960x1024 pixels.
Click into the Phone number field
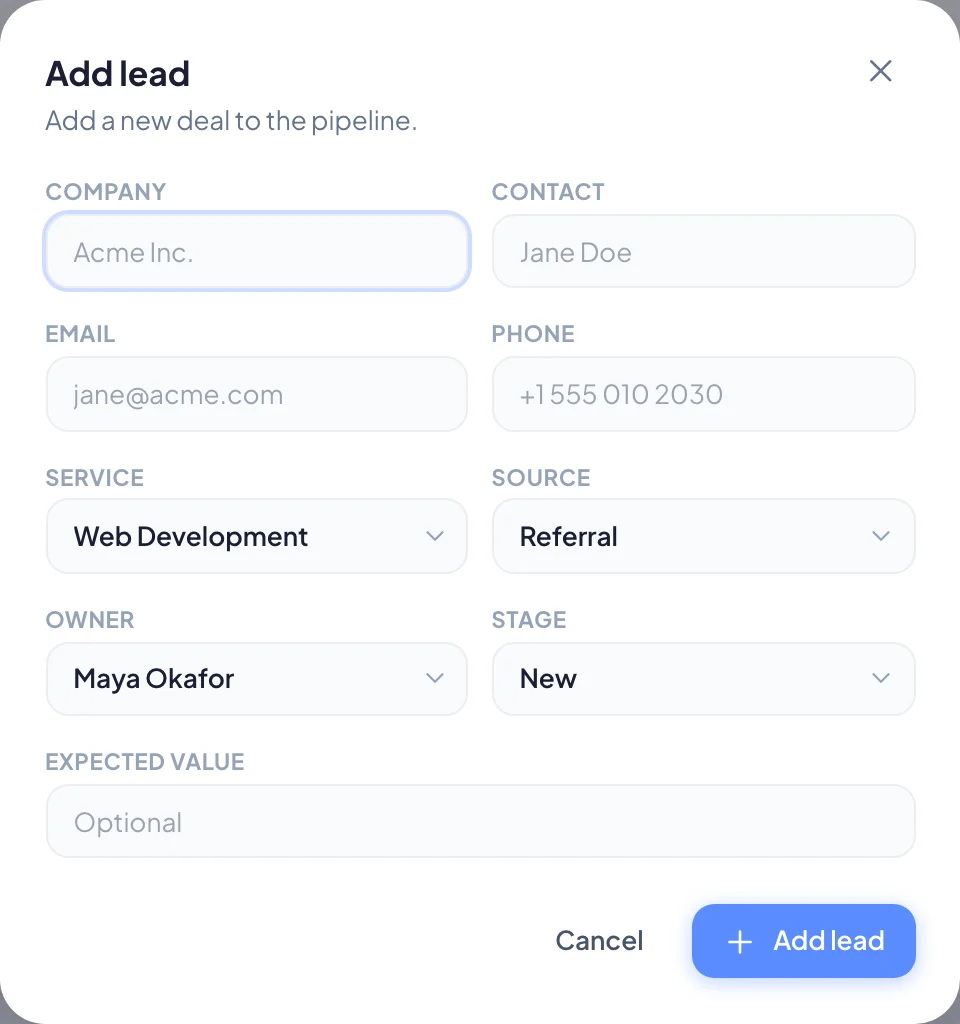coord(703,394)
